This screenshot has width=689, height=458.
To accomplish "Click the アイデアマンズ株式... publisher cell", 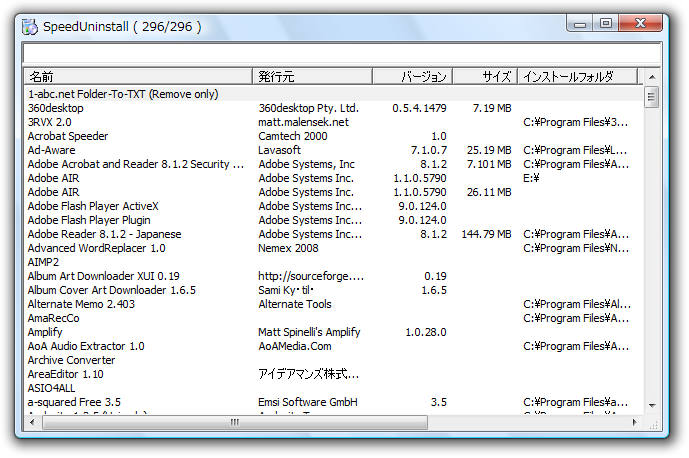I will click(308, 374).
